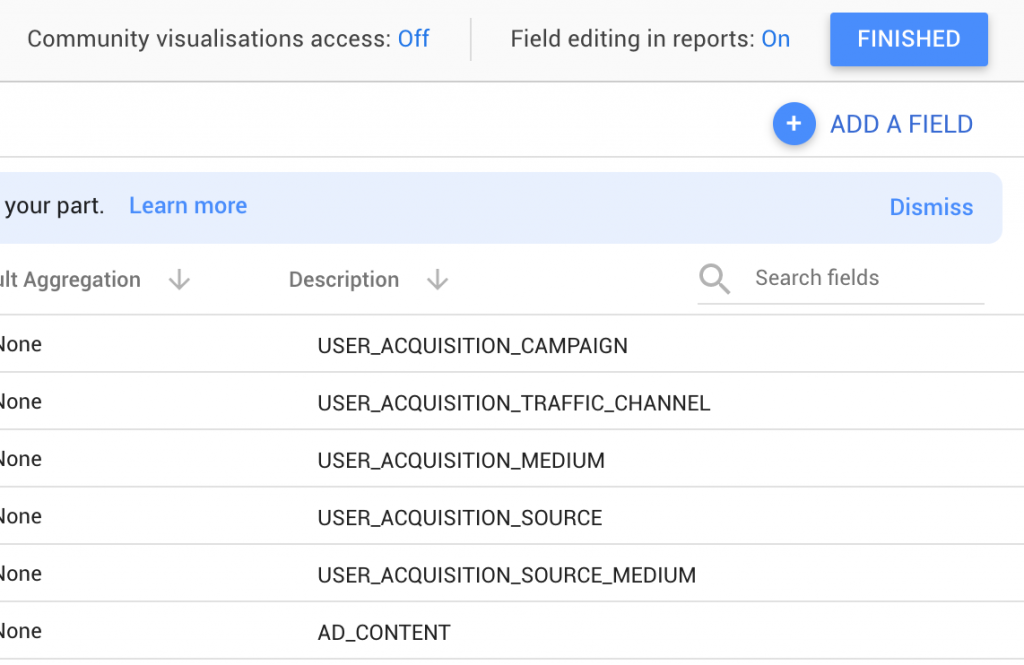The width and height of the screenshot is (1024, 665).
Task: Open aggregation dropdown for AD_CONTENT row
Action: click(21, 631)
